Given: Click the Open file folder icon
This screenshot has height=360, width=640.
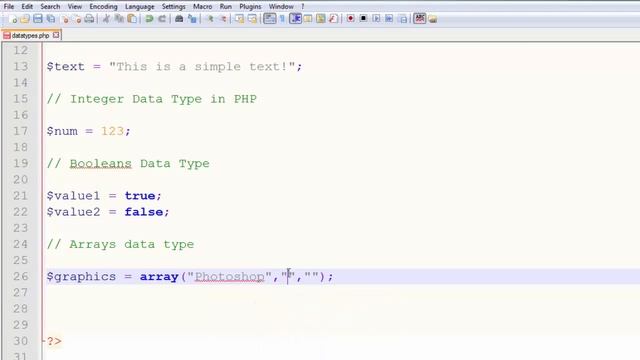Looking at the screenshot, I should 25,19.
